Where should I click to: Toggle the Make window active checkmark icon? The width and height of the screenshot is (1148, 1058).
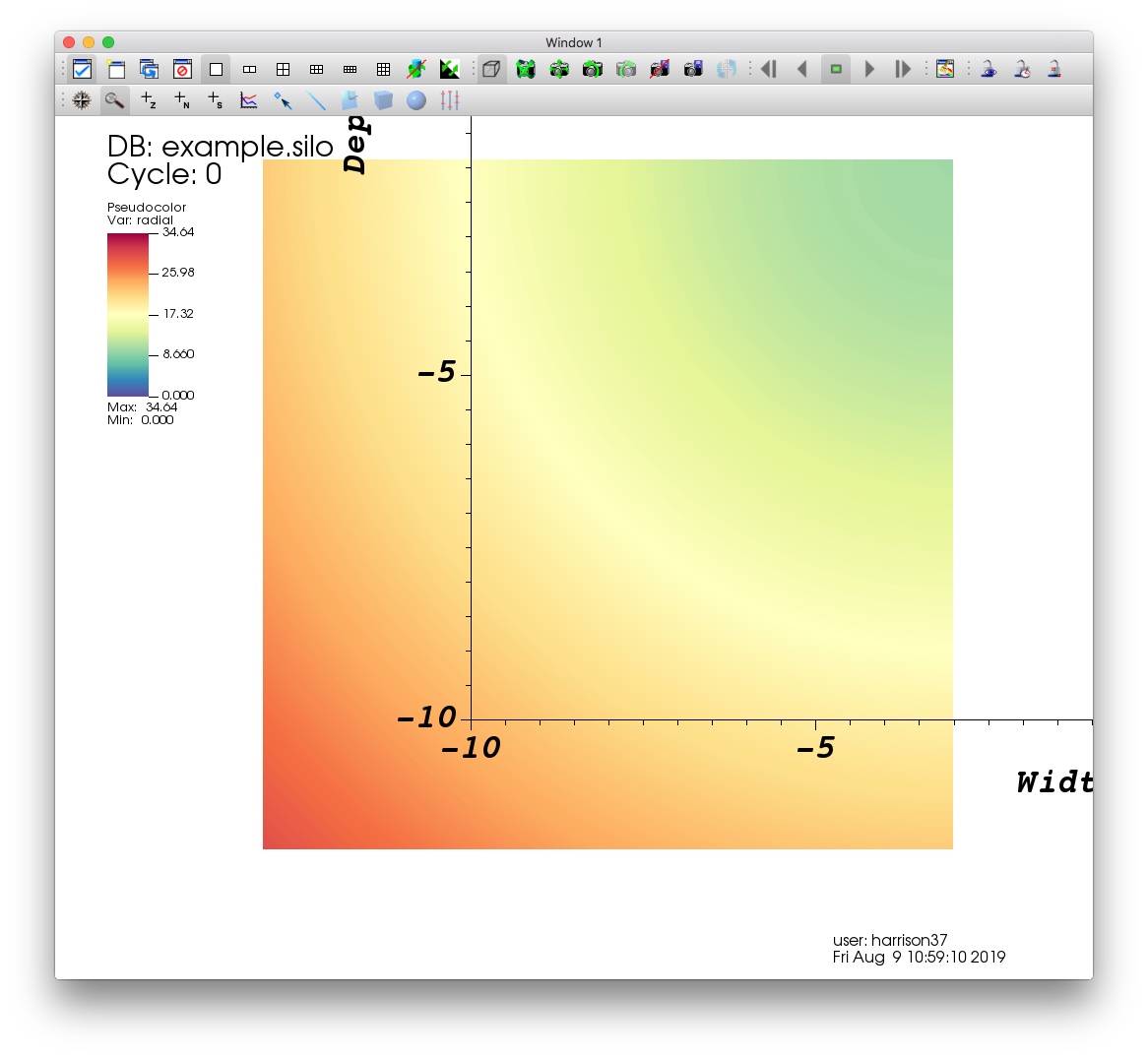82,70
